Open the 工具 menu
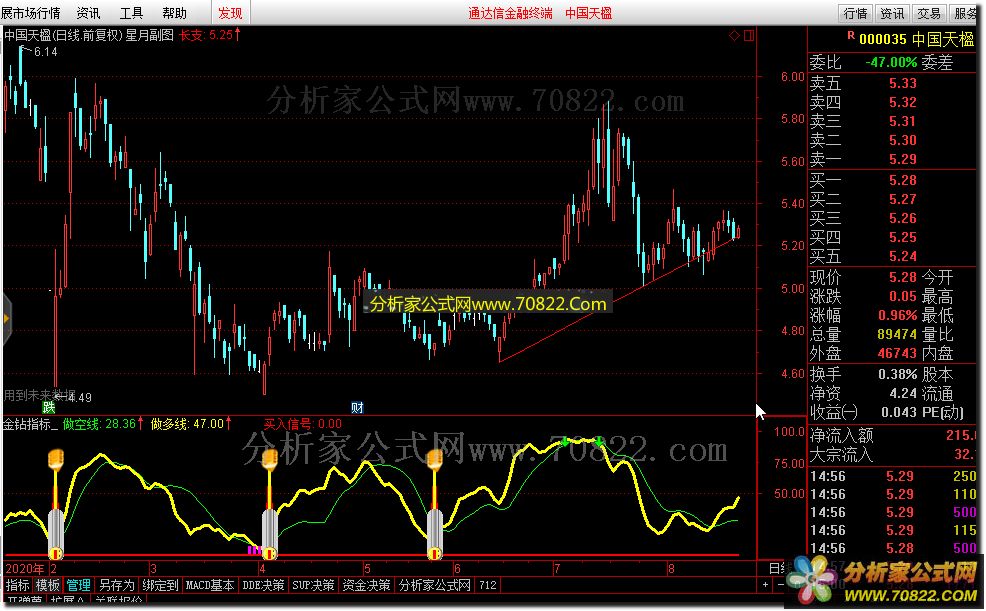The height and width of the screenshot is (611, 986). tap(131, 13)
